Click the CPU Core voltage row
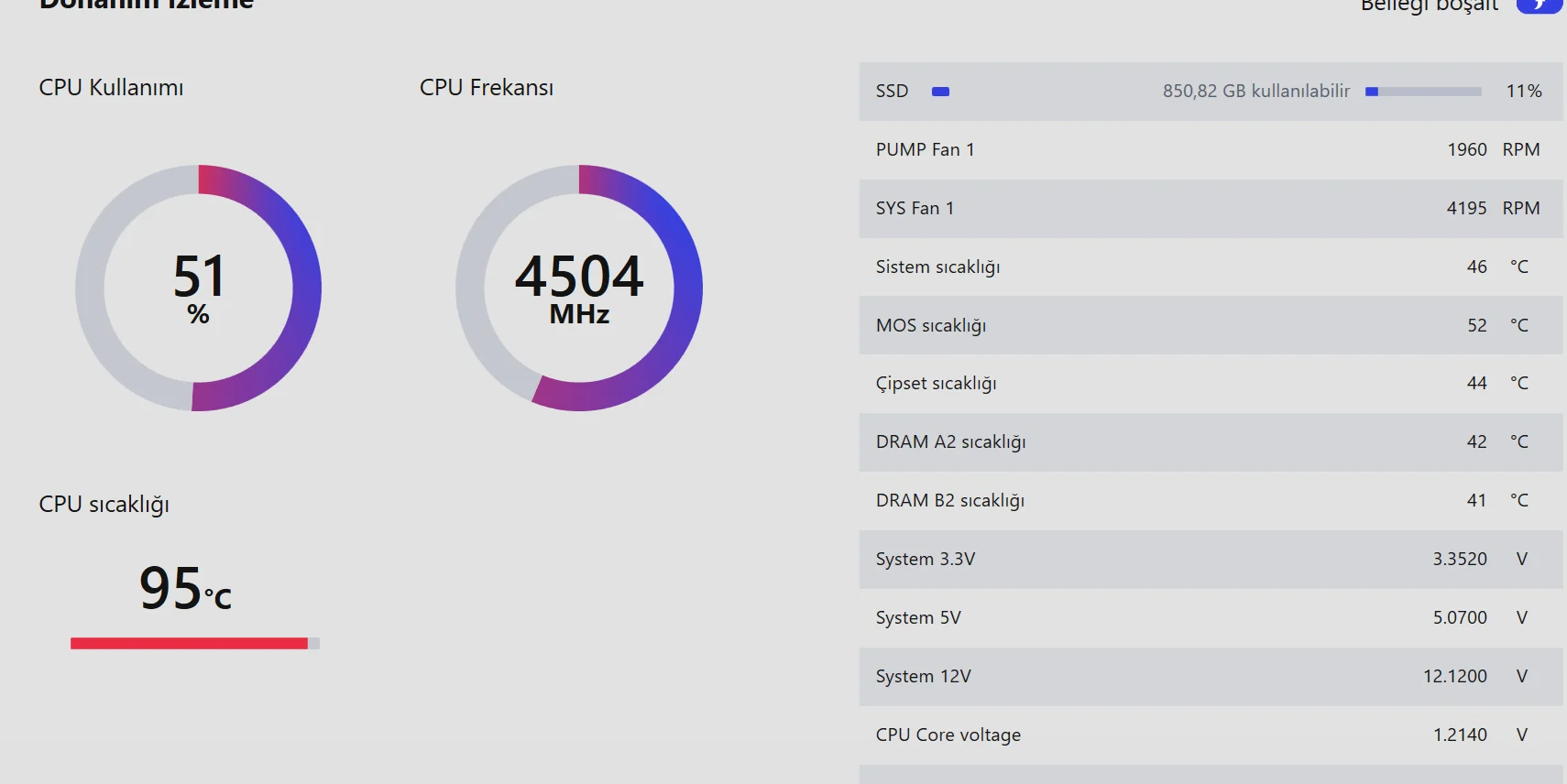This screenshot has width=1567, height=784. click(x=1210, y=735)
